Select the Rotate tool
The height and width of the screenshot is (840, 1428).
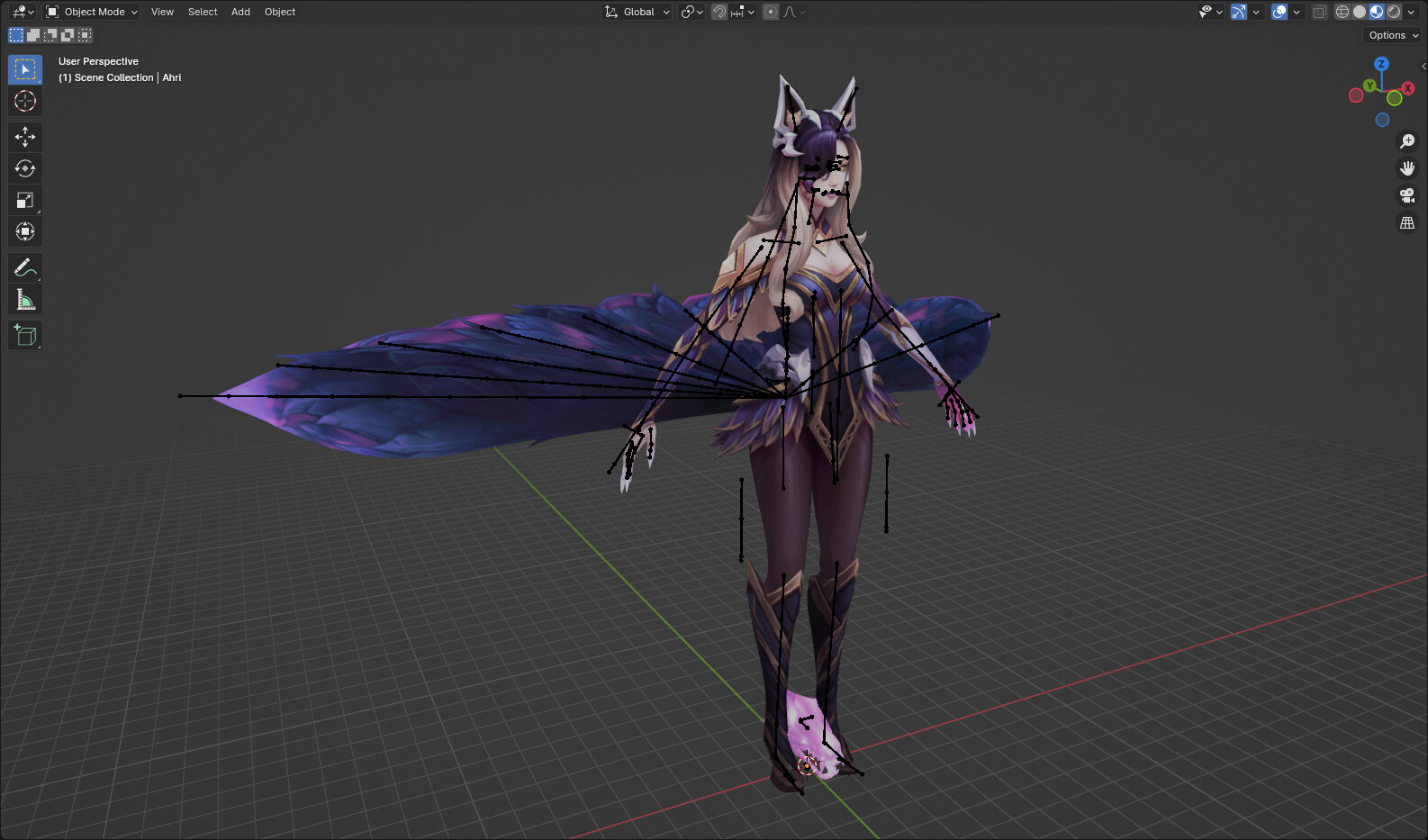[x=25, y=168]
